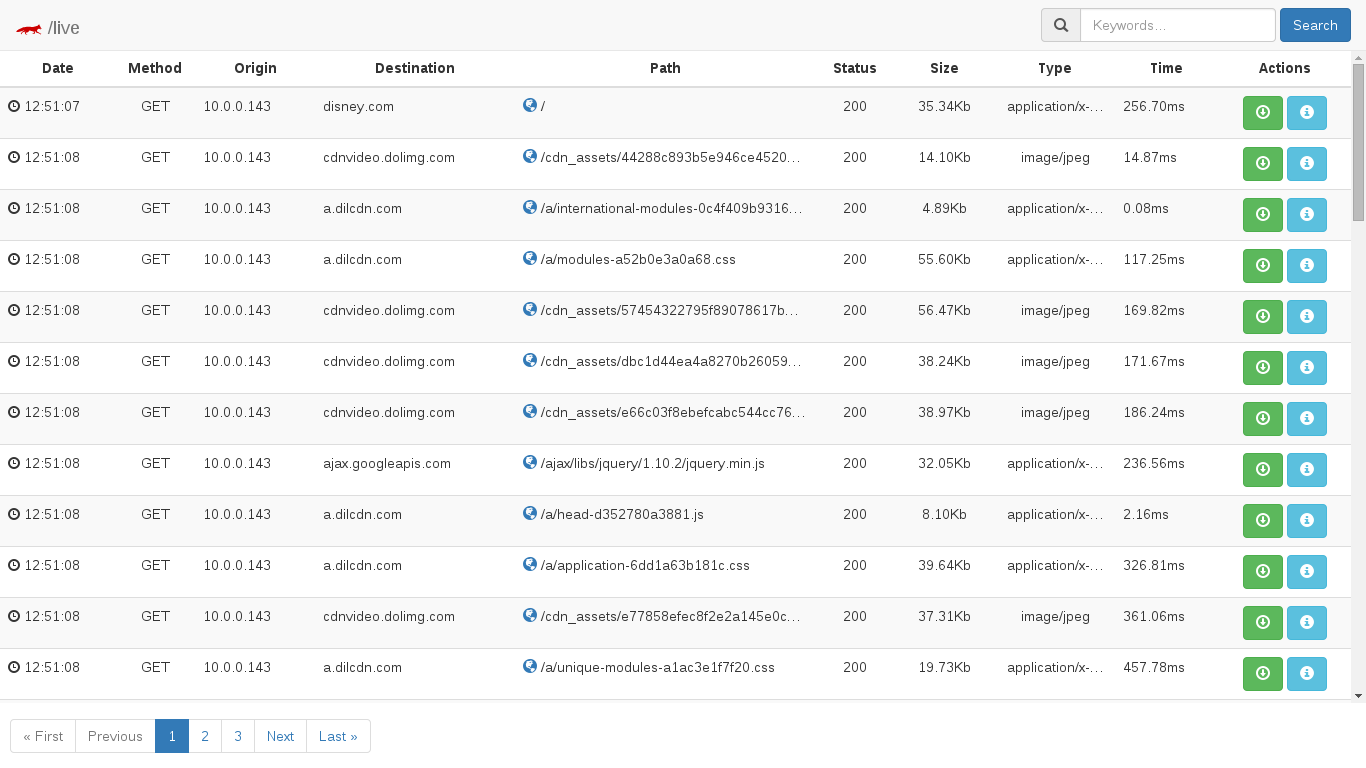Click the Destination column header
The width and height of the screenshot is (1366, 768).
(415, 68)
